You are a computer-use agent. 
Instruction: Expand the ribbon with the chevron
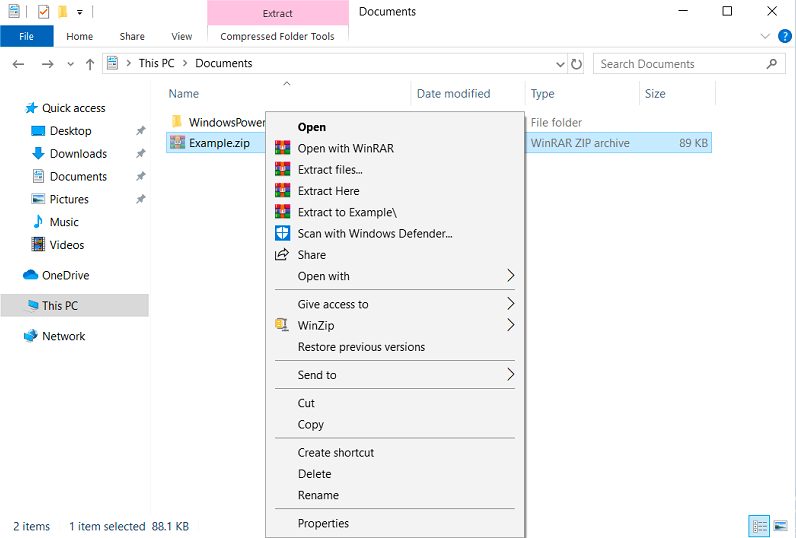point(765,36)
